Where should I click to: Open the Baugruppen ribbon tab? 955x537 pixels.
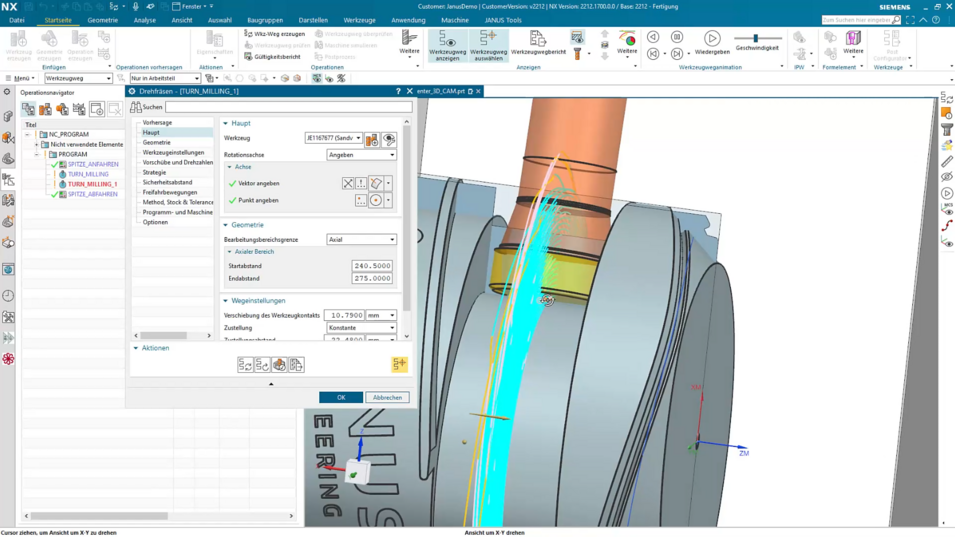pos(265,20)
